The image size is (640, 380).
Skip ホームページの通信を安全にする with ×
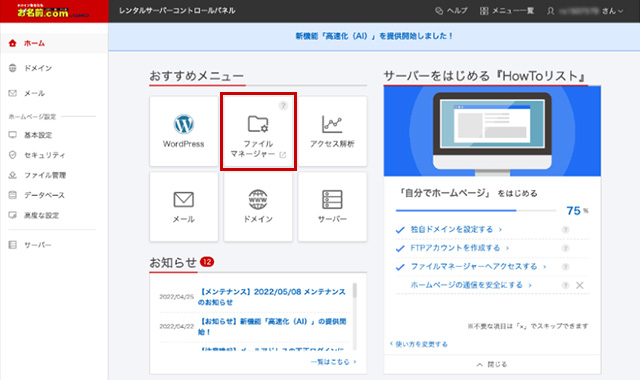[580, 285]
